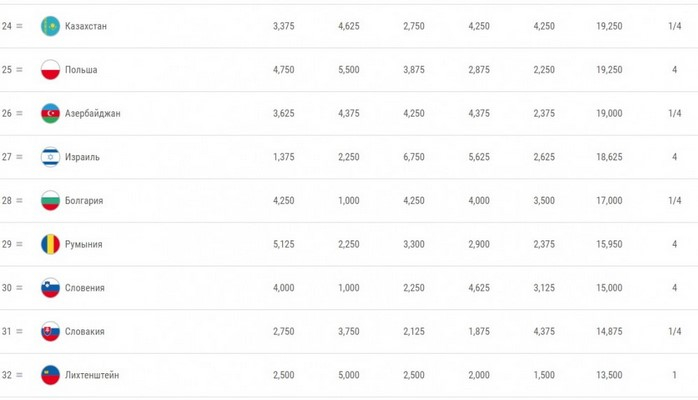This screenshot has height=400, width=698.
Task: Open the Лихтенштейн country link
Action: 91,375
